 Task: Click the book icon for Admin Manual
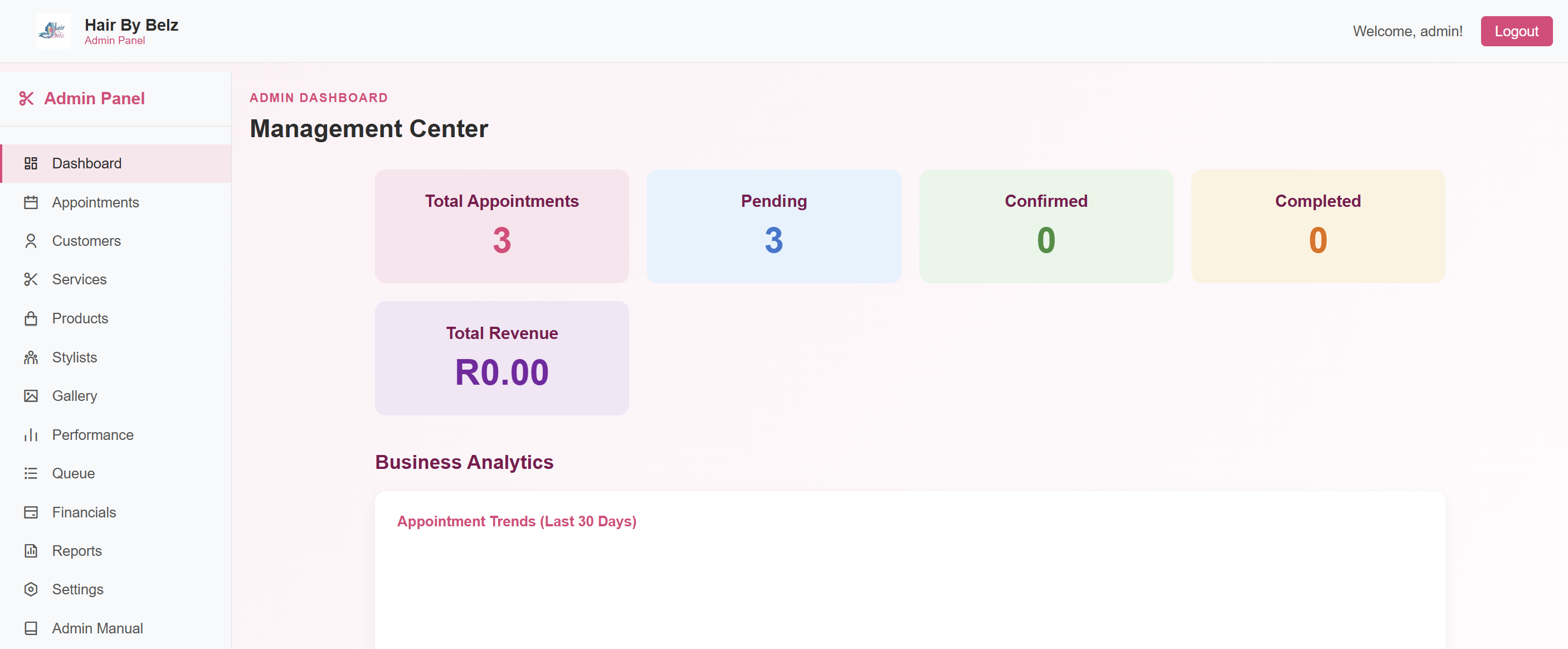point(31,628)
